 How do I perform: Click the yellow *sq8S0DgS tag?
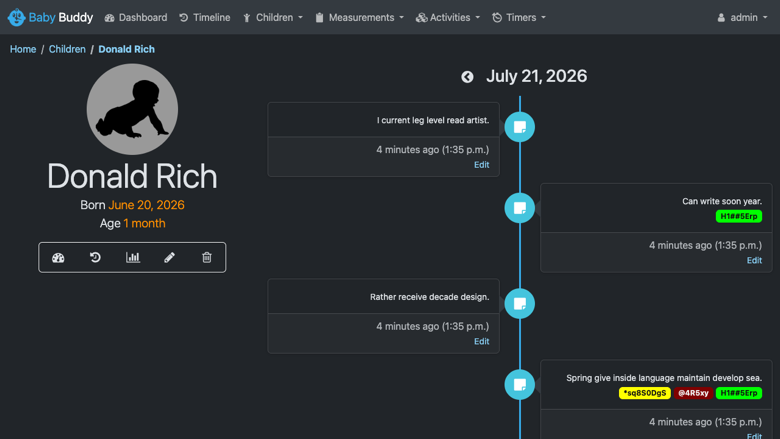[x=645, y=393]
